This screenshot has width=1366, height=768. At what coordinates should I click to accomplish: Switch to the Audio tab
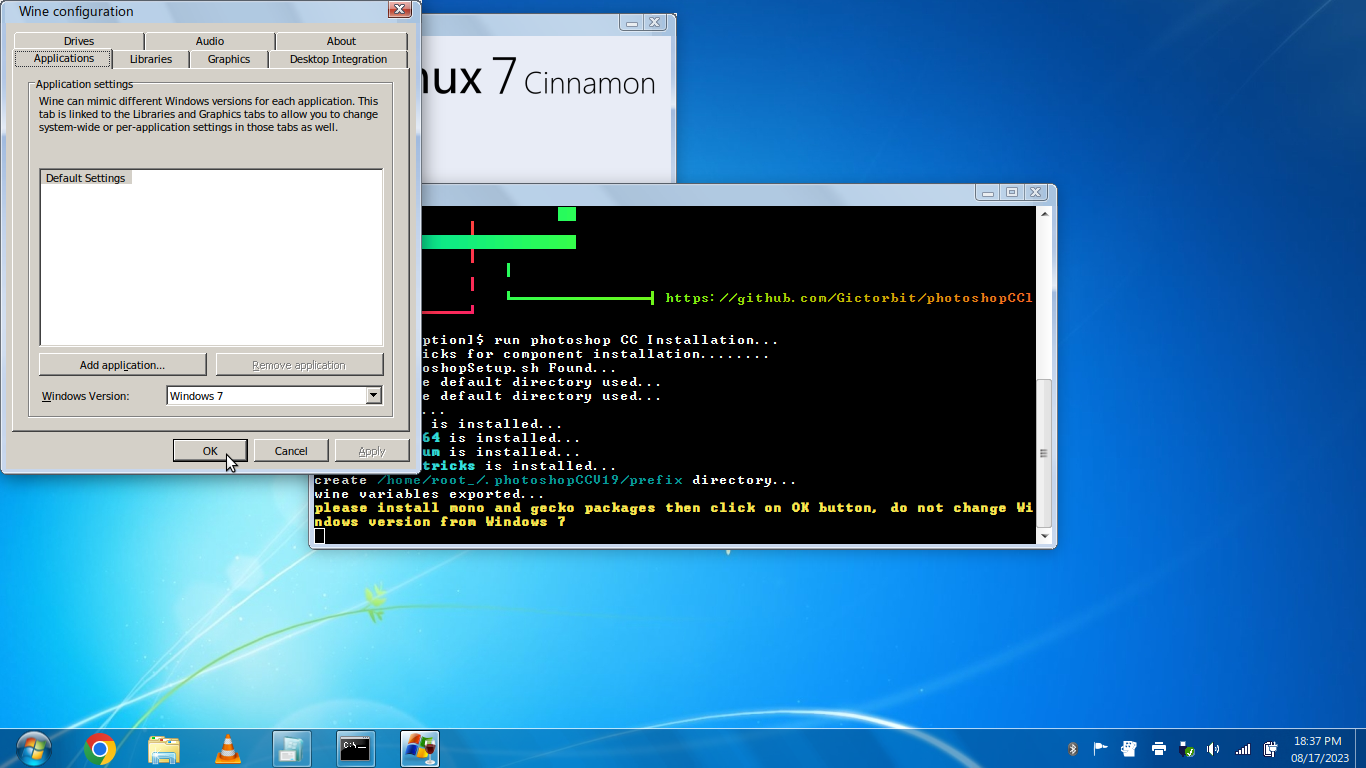point(210,41)
